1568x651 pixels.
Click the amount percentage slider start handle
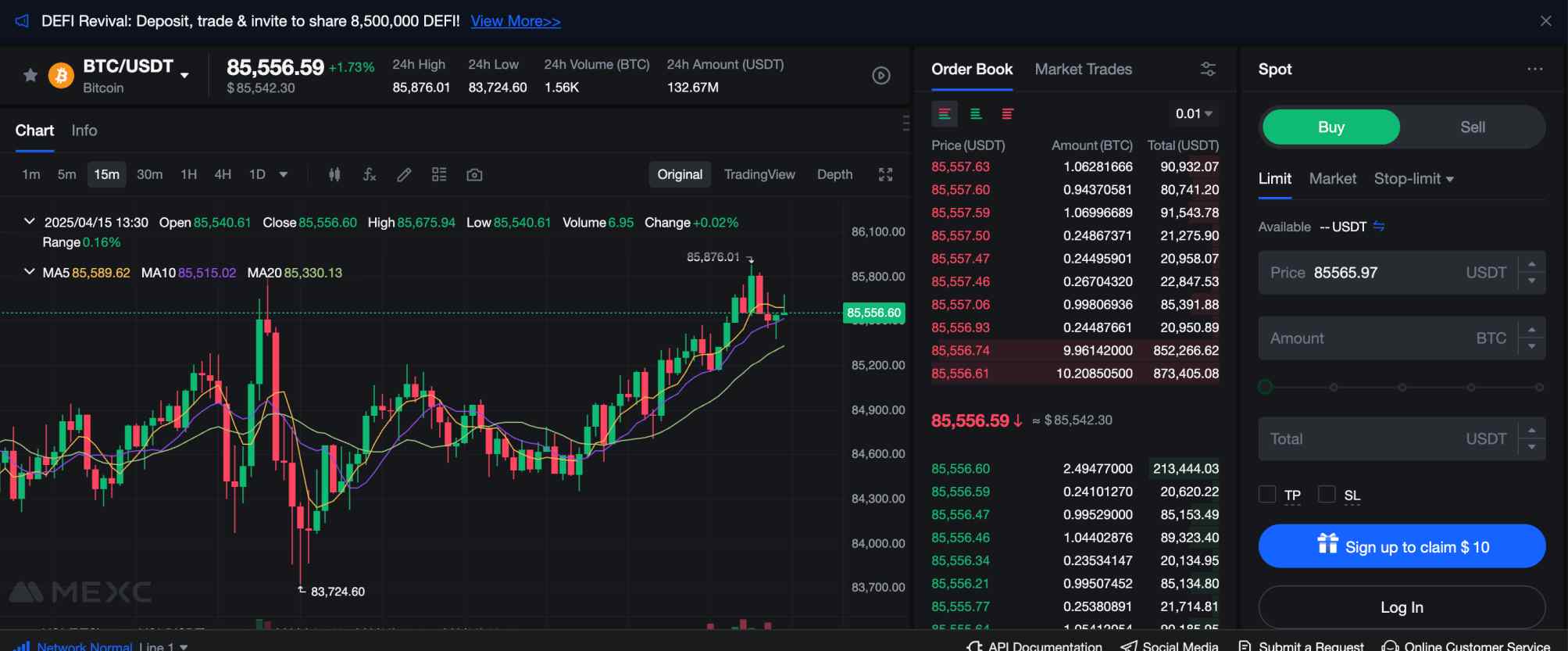(x=1266, y=387)
